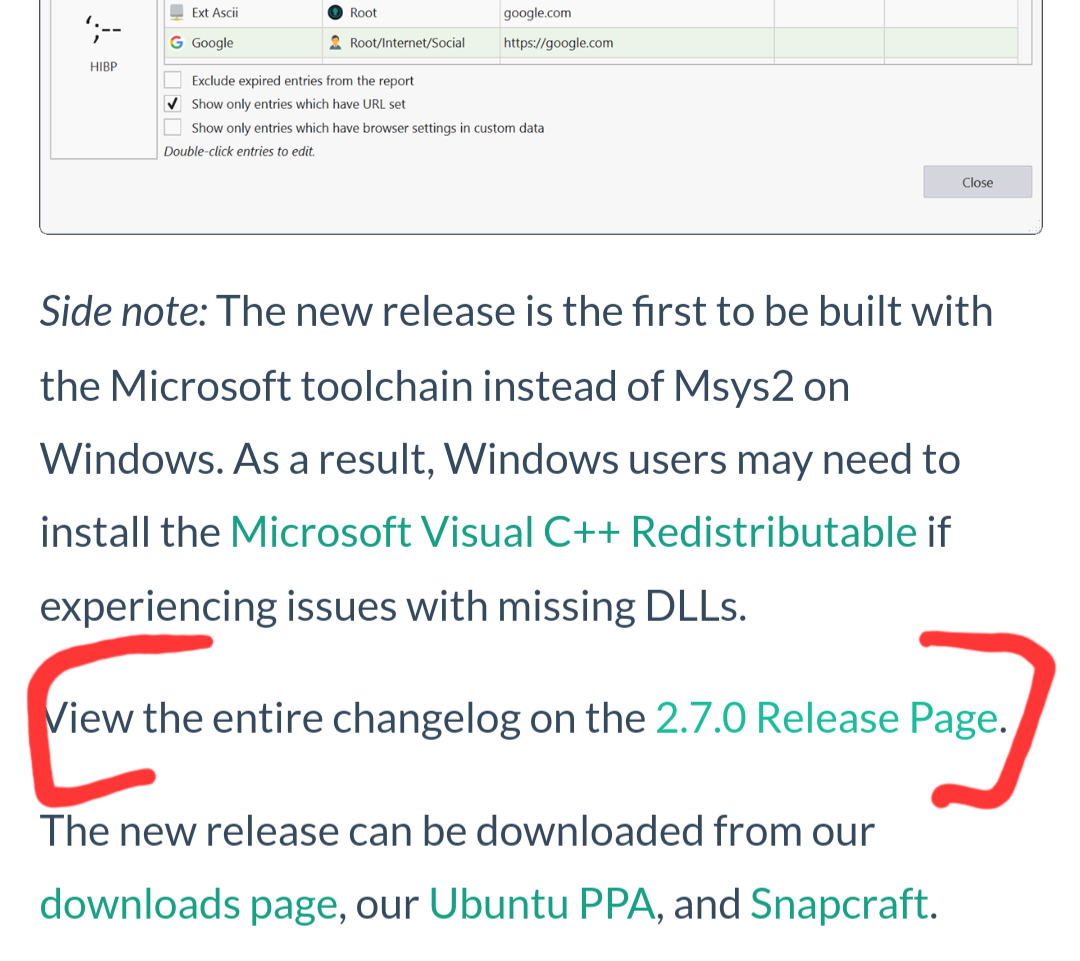Enable 'Exclude expired entries from the report'
This screenshot has height=961, width=1080.
172,79
